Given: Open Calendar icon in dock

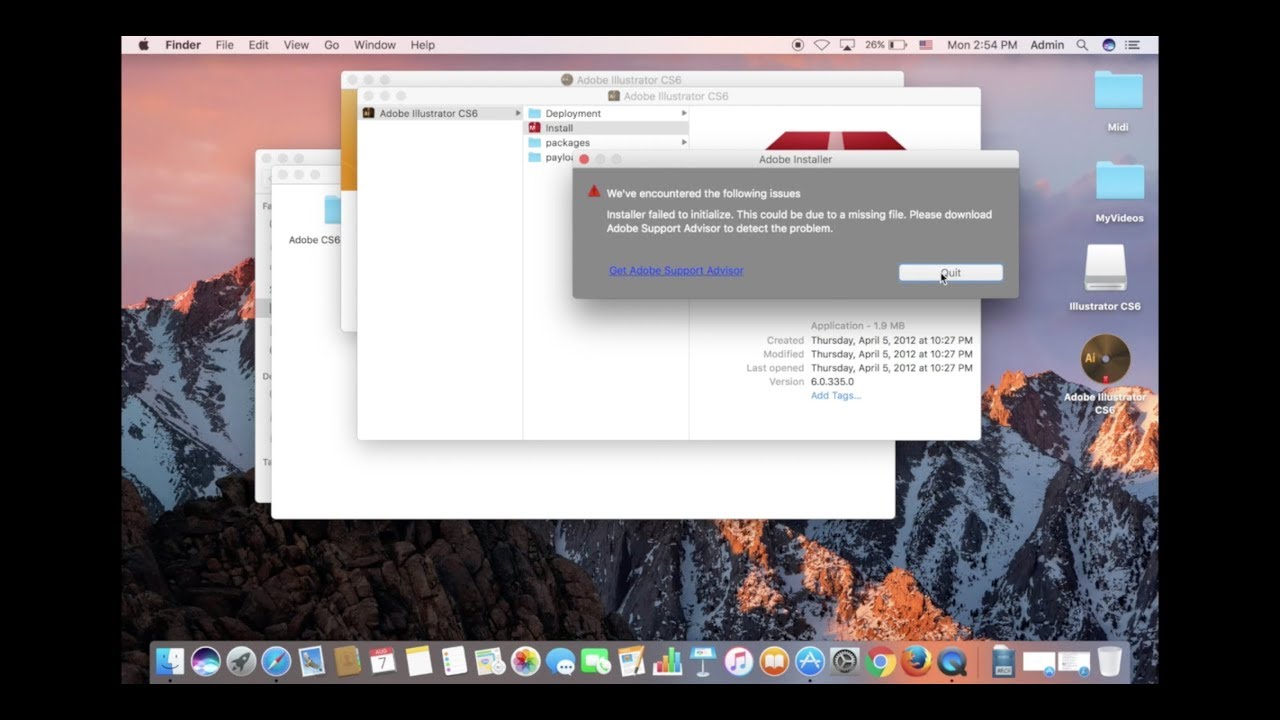Looking at the screenshot, I should click(383, 661).
